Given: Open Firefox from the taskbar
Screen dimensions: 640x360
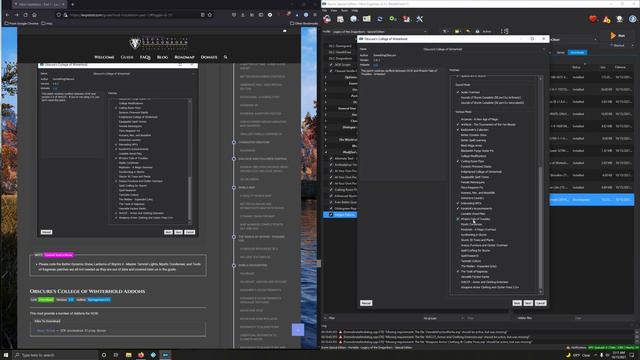Looking at the screenshot, I should point(141,355).
